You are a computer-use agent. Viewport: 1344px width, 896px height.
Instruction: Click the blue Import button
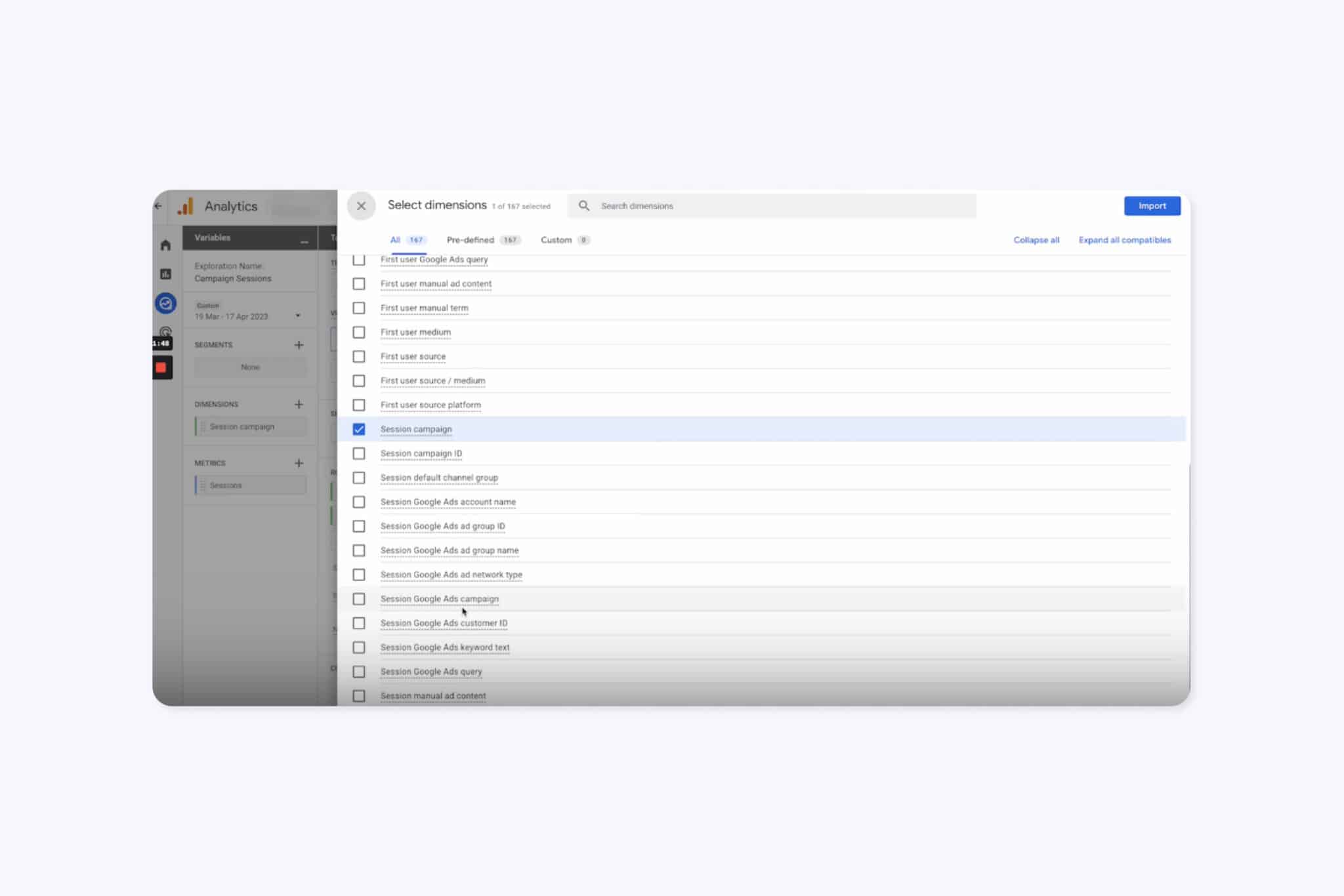click(1152, 206)
